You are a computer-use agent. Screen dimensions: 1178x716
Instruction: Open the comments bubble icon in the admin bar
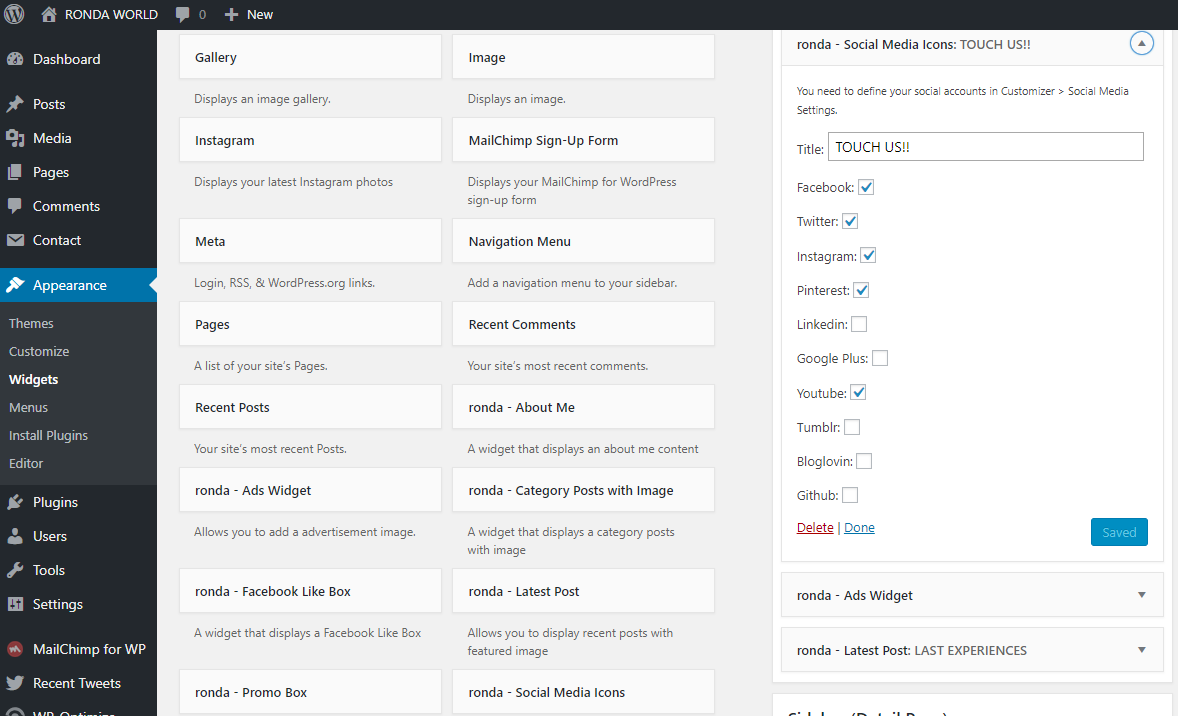point(183,15)
